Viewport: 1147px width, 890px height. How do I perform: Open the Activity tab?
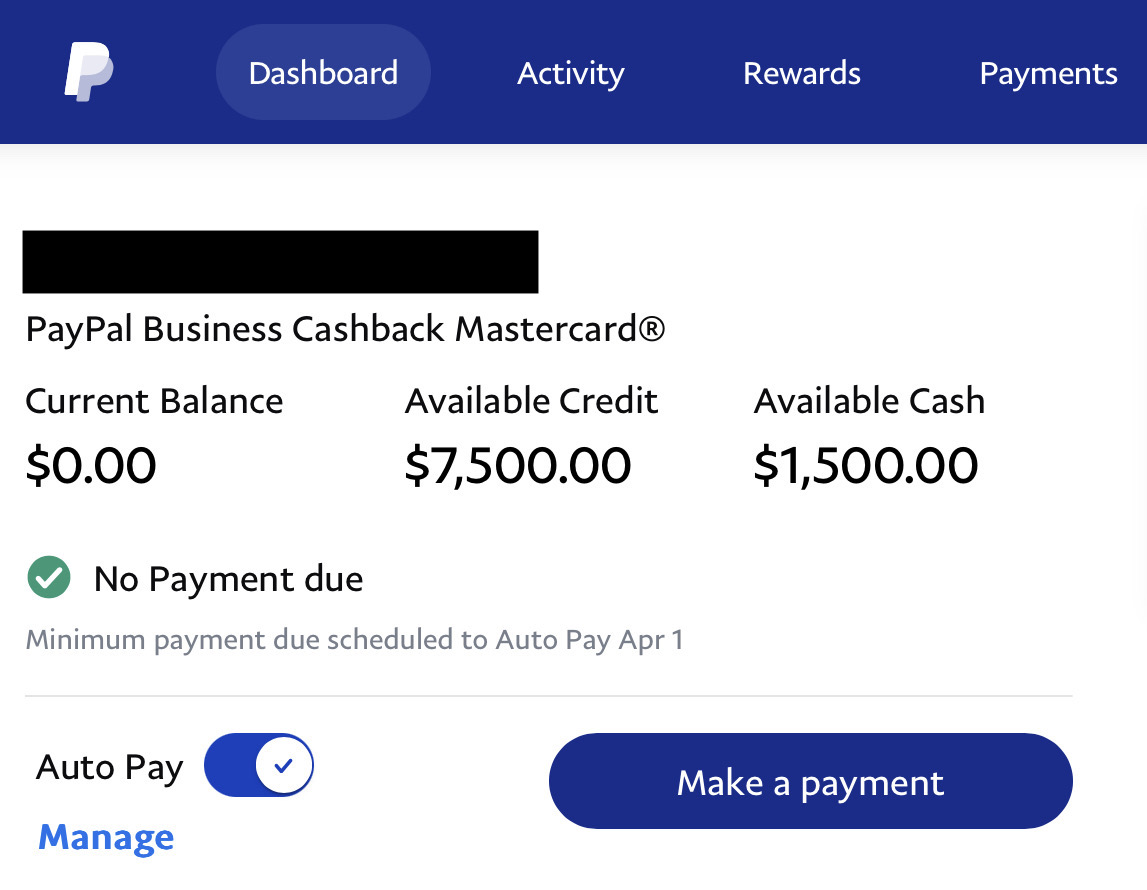pyautogui.click(x=570, y=73)
